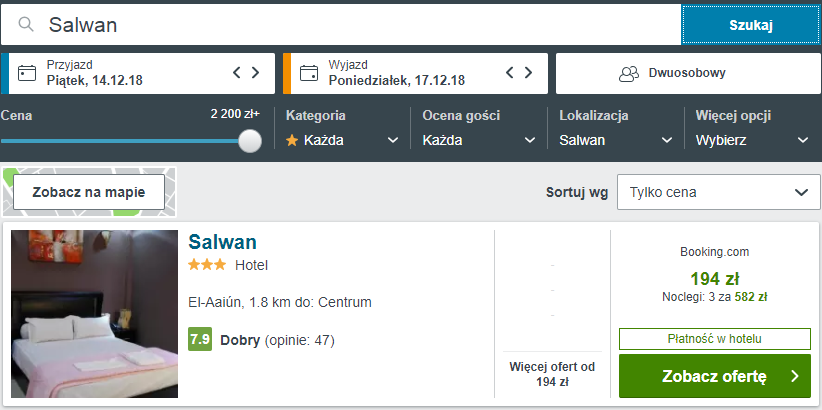The height and width of the screenshot is (410, 822).
Task: Click the arrival calendar icon
Action: [28, 73]
